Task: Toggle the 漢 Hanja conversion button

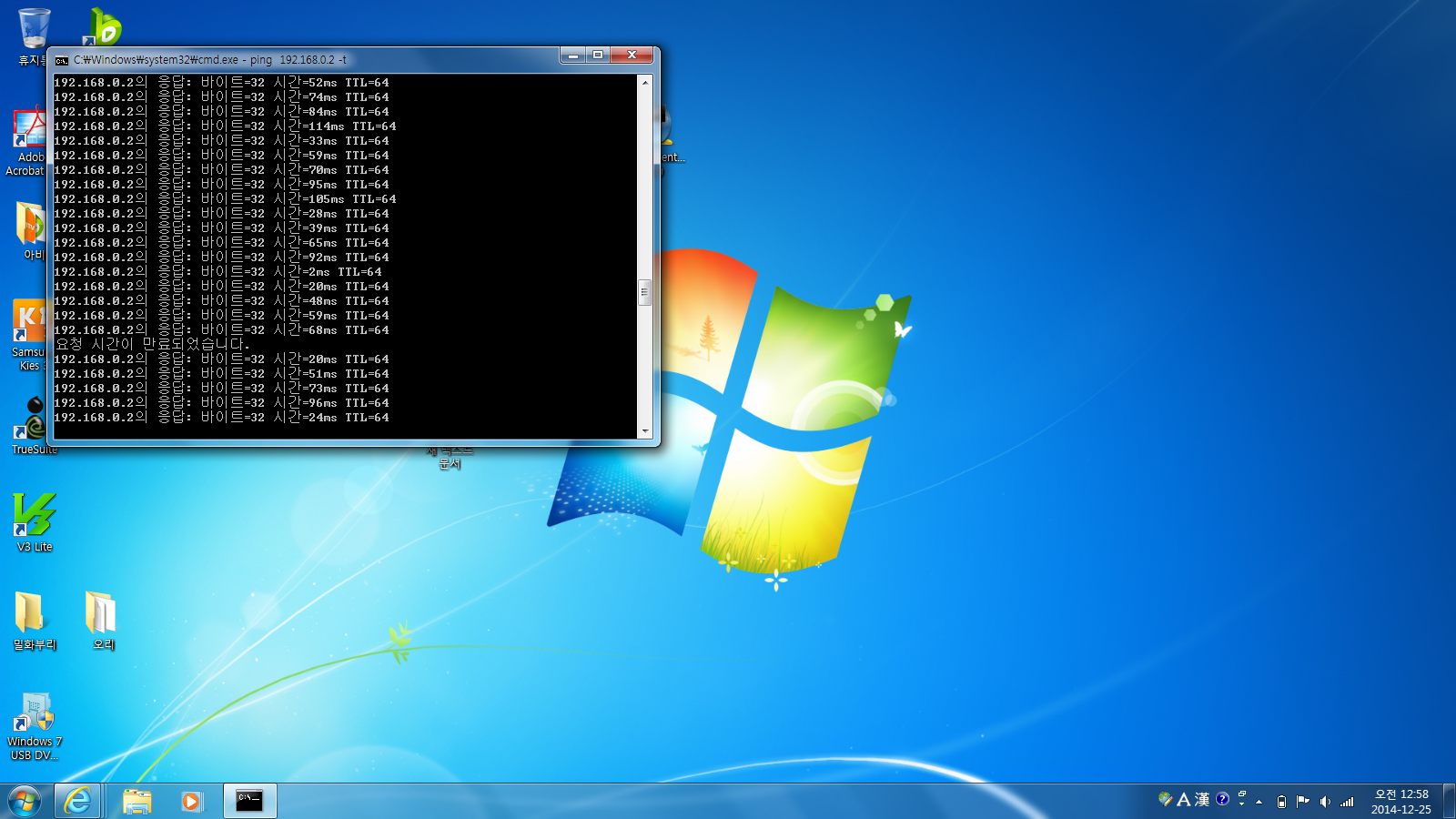Action: [1202, 799]
